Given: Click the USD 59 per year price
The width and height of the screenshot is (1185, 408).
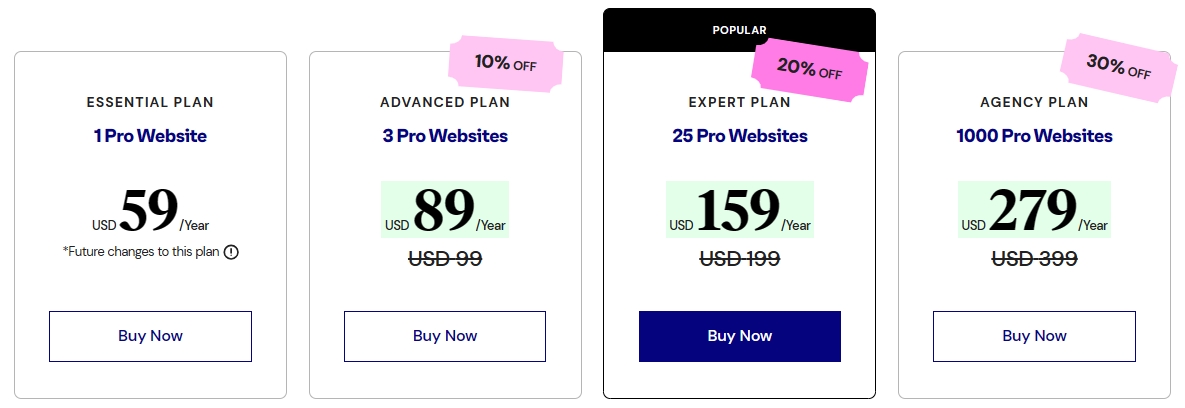Looking at the screenshot, I should point(150,211).
